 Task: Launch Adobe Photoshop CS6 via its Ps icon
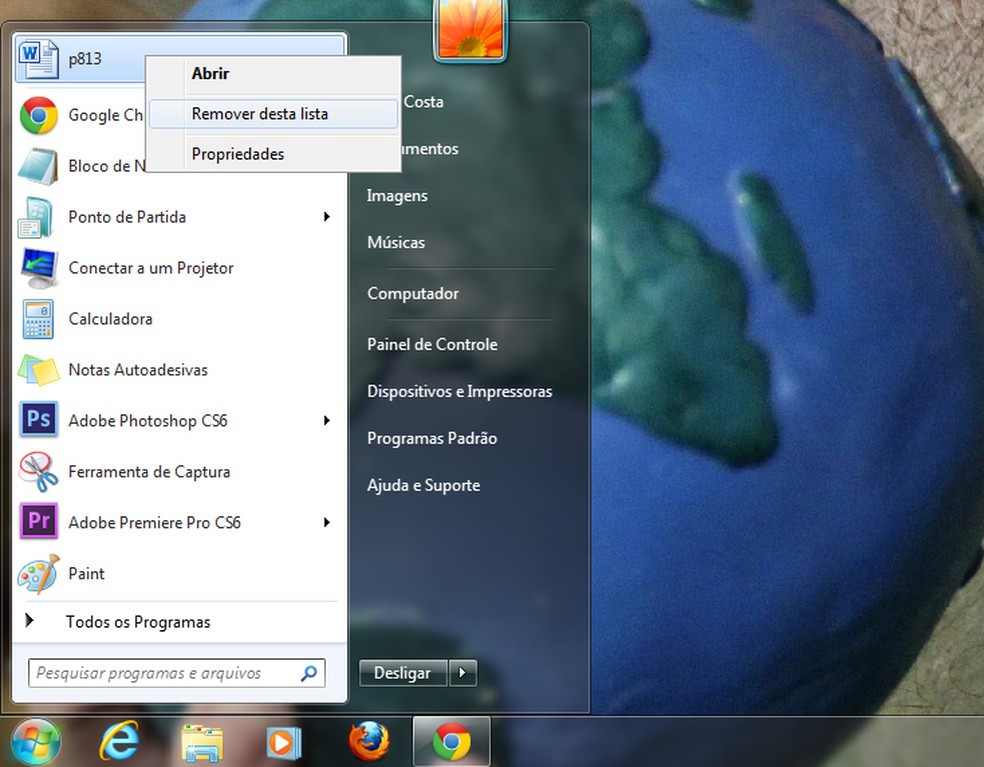coord(38,419)
